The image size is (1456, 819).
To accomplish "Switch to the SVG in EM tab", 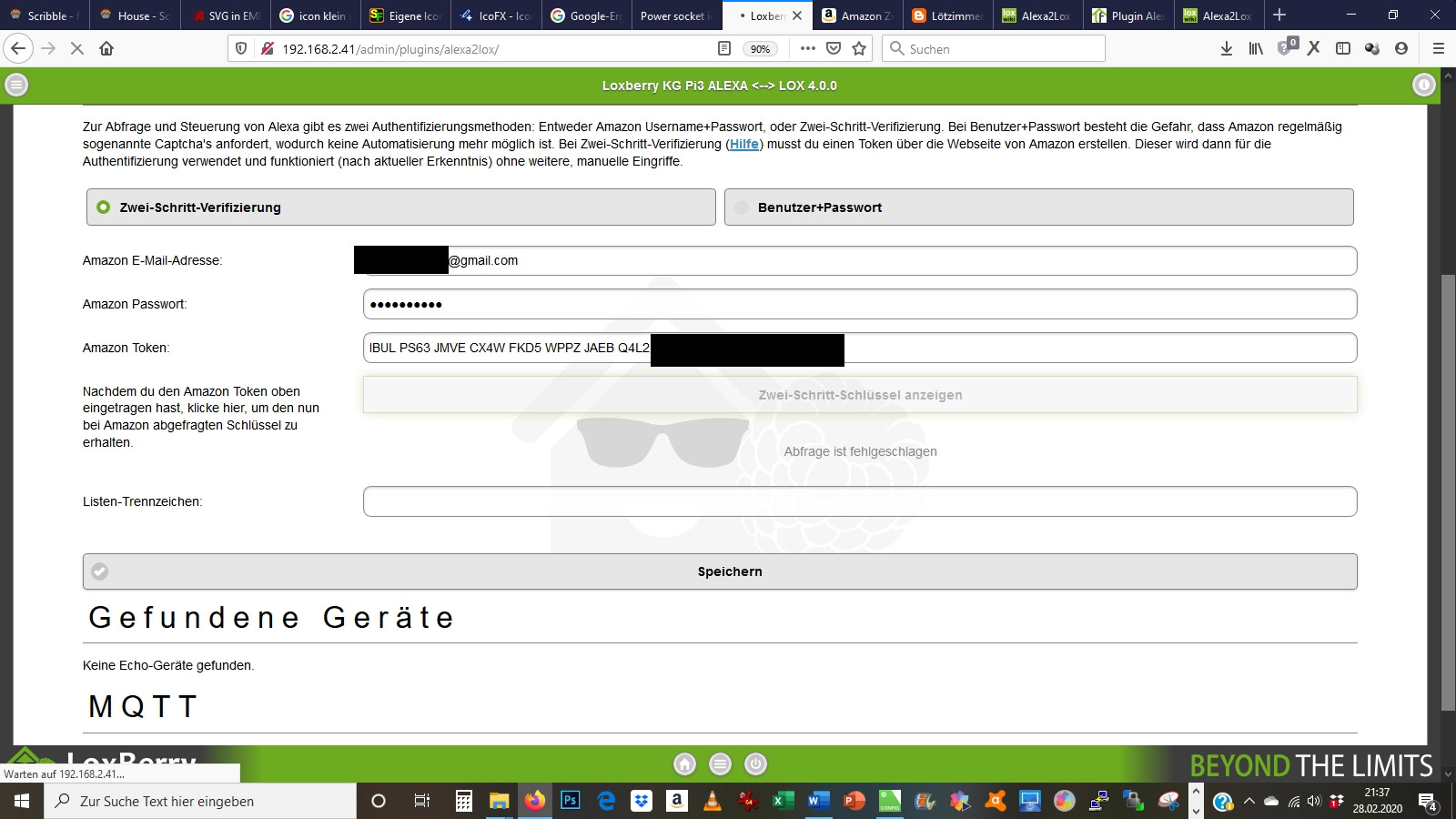I will 225,15.
